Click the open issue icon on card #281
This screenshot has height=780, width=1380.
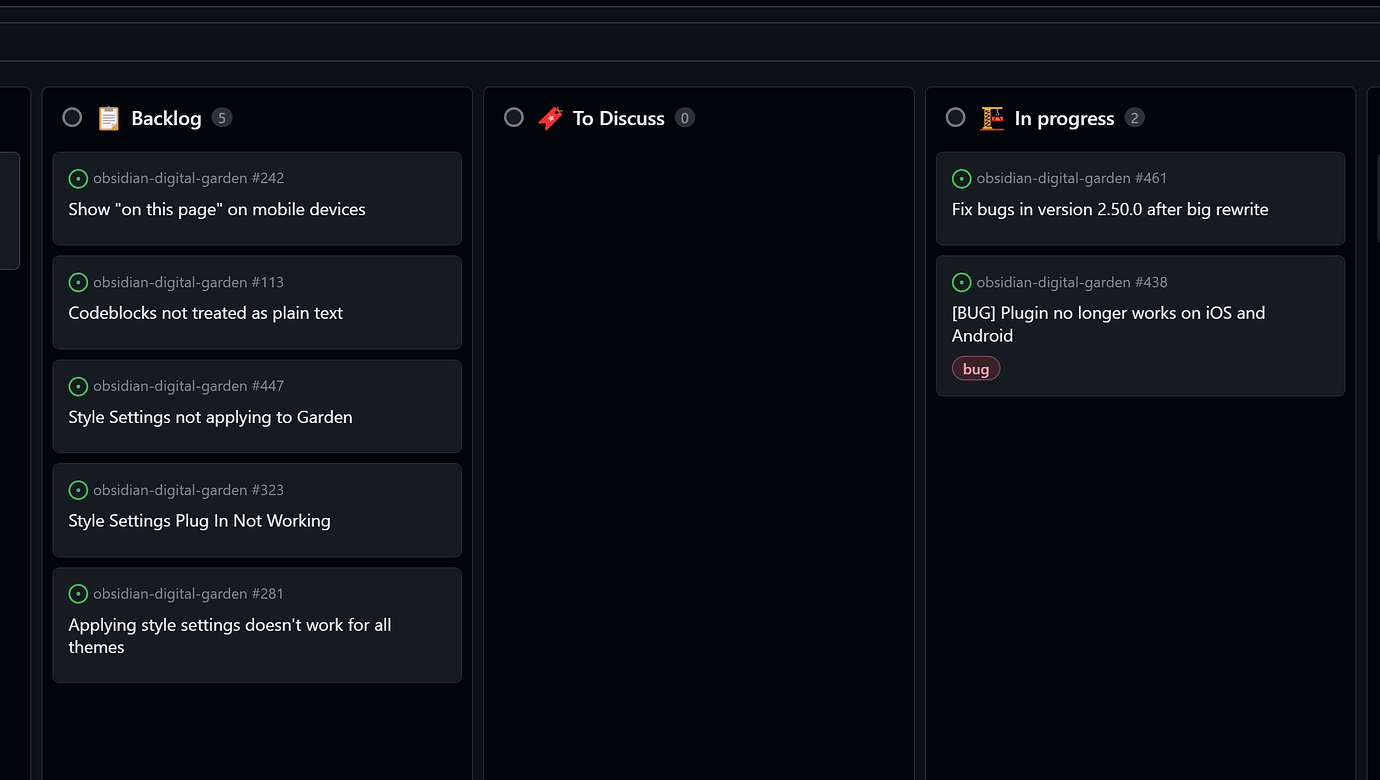[78, 594]
